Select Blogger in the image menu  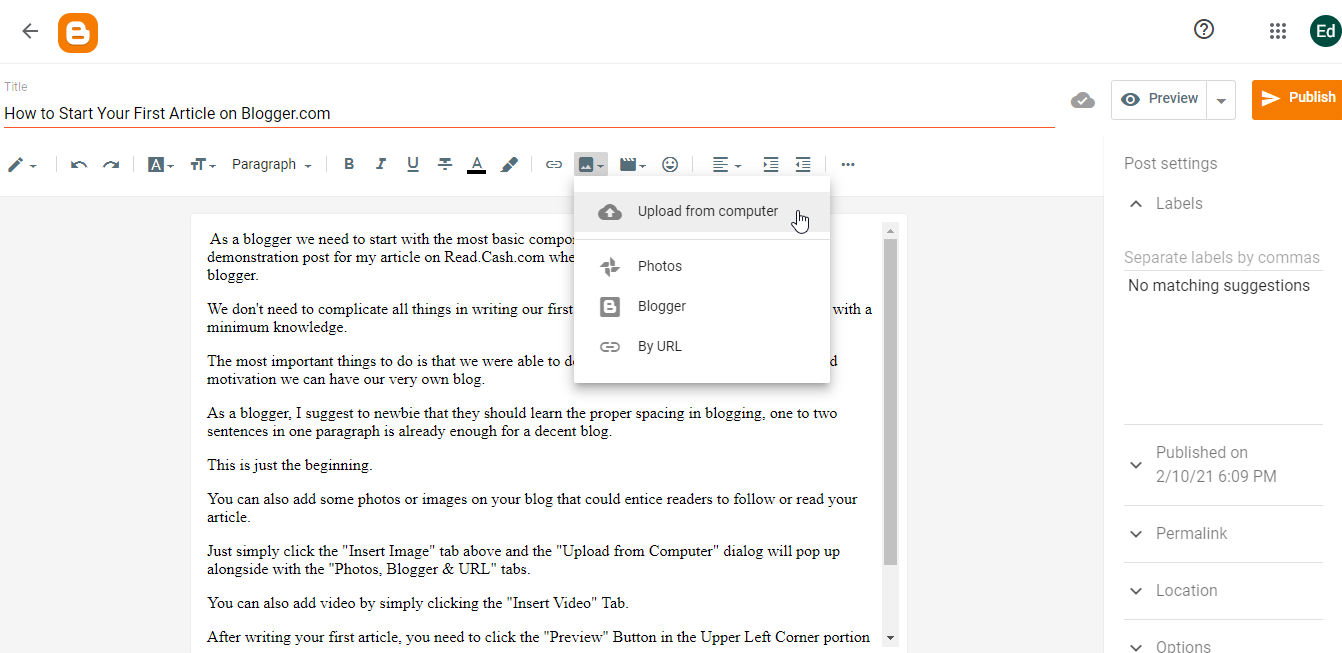702,306
